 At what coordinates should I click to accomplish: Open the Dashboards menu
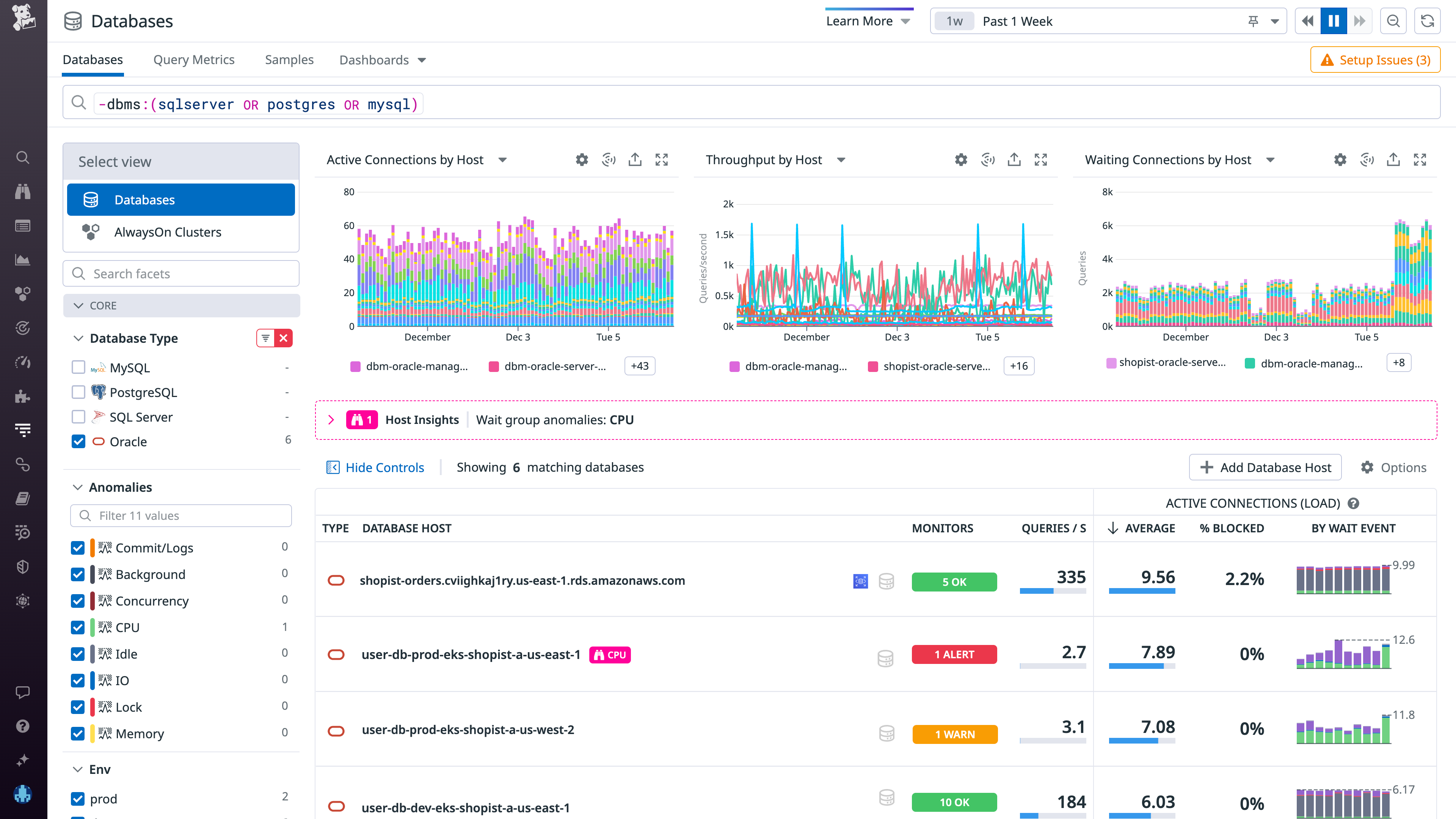click(x=382, y=60)
